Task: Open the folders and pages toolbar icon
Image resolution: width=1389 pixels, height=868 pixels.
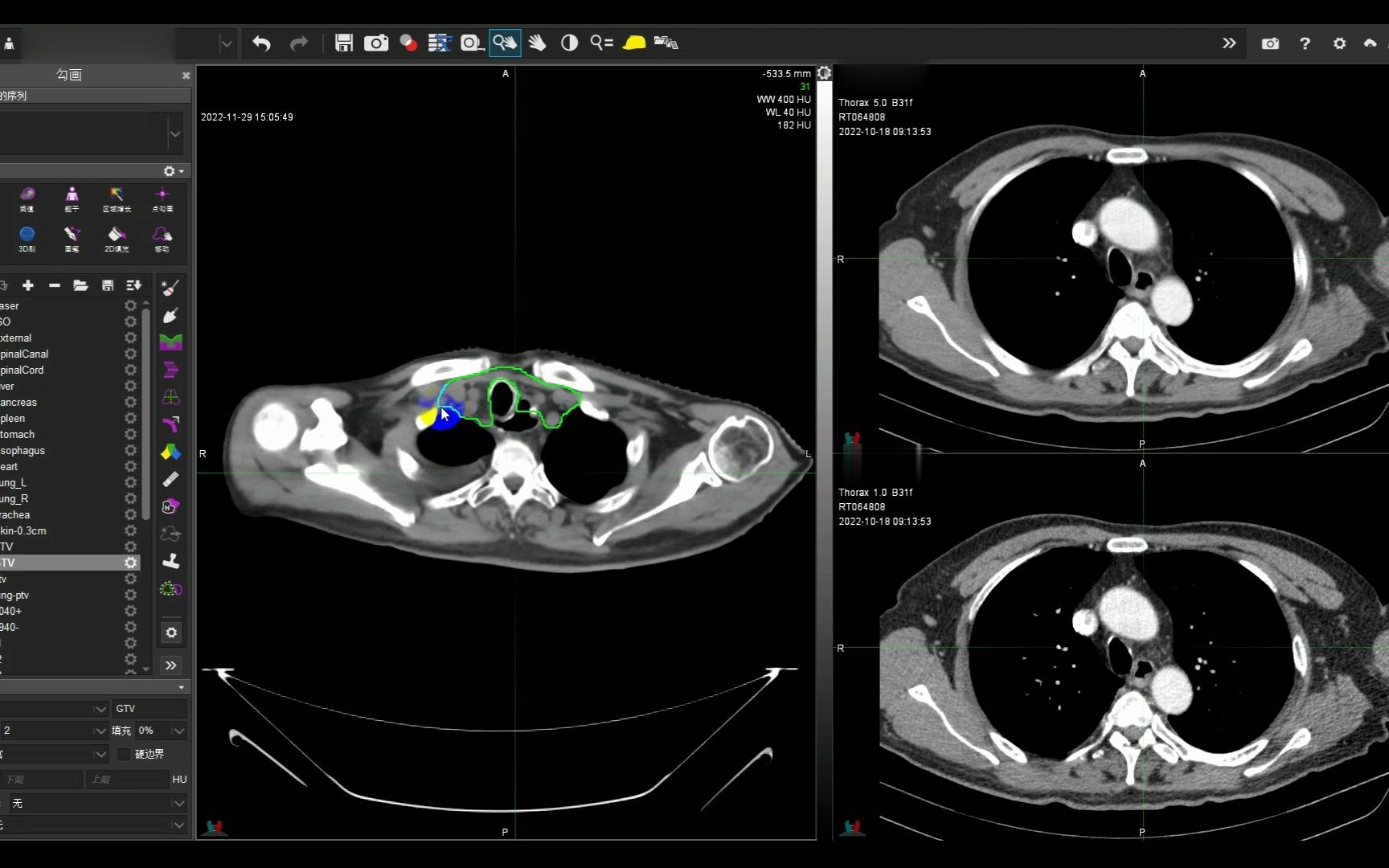Action: point(666,43)
